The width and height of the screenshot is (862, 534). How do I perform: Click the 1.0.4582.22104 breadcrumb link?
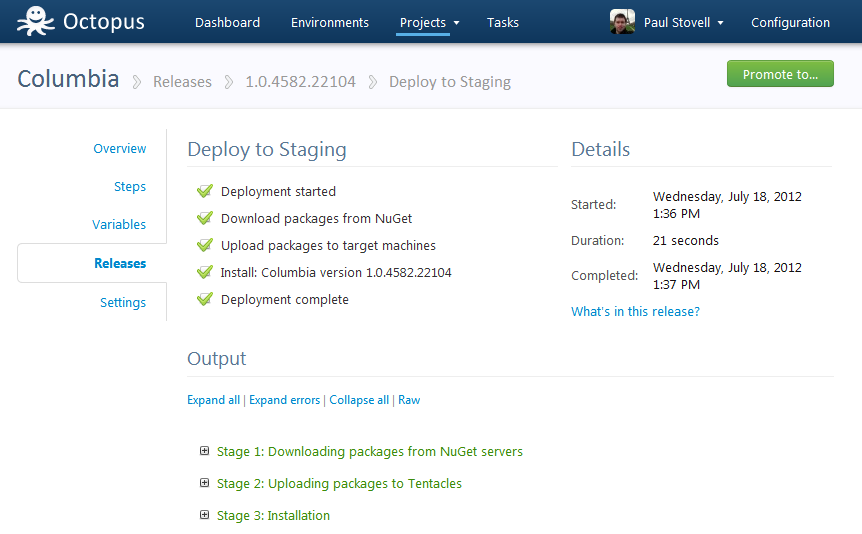pyautogui.click(x=300, y=81)
